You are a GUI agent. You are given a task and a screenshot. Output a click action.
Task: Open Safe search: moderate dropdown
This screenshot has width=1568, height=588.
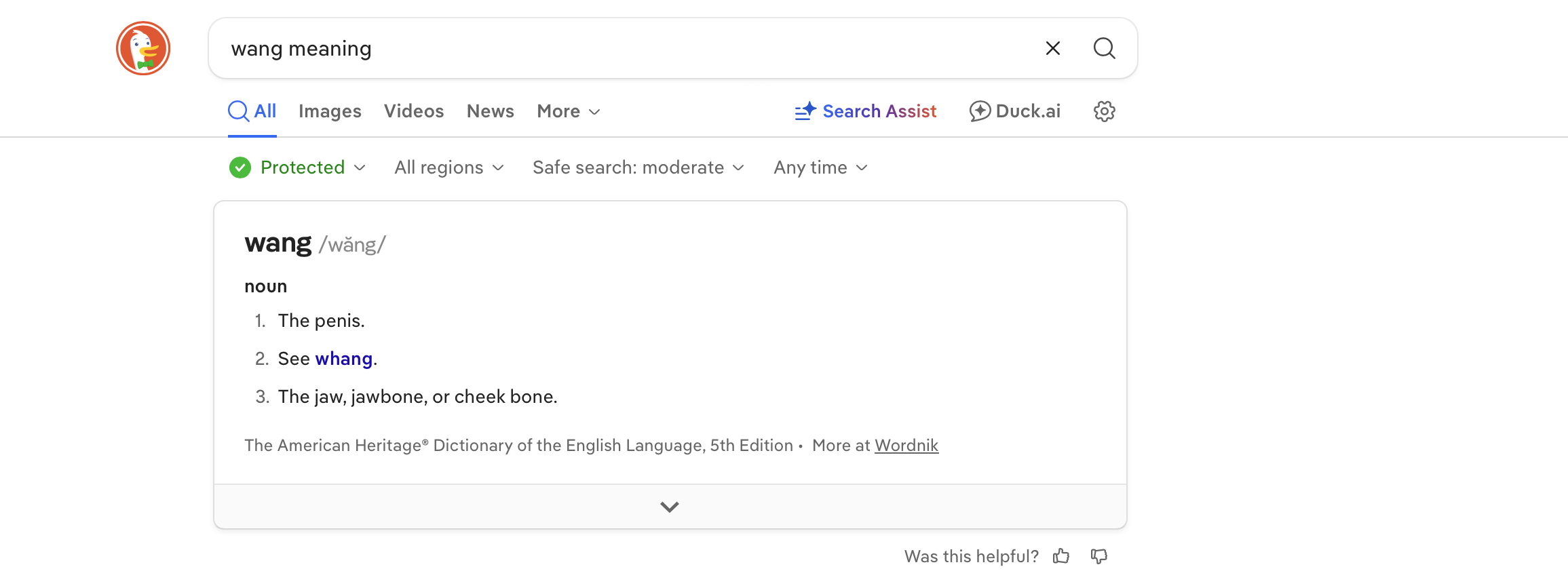click(x=638, y=168)
